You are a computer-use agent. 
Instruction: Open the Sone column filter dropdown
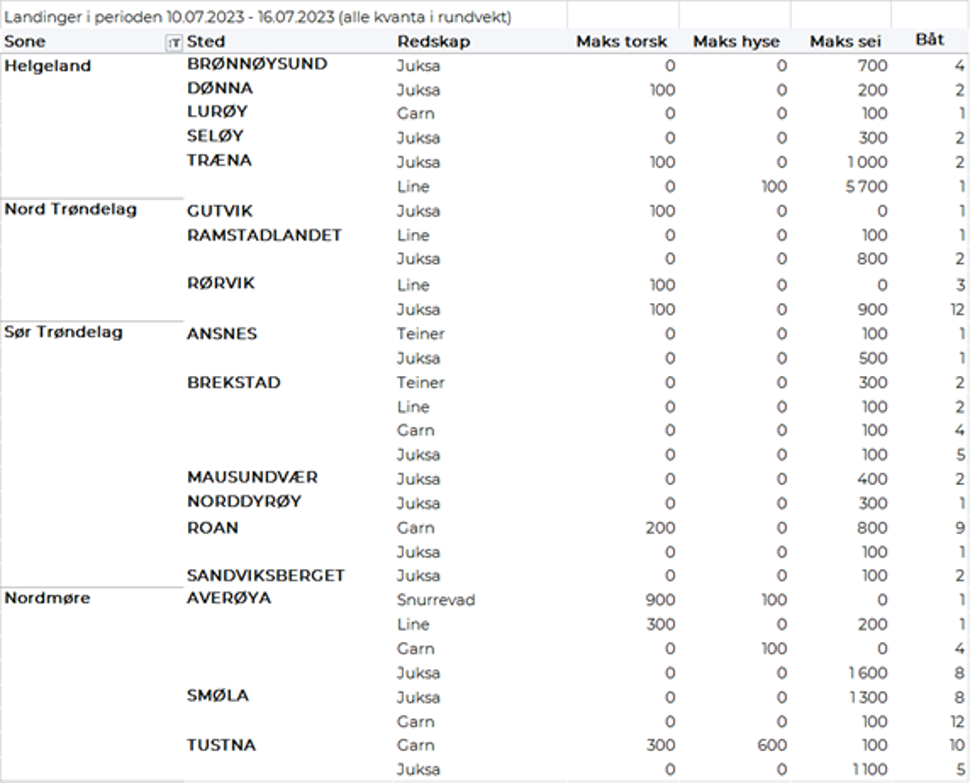click(x=174, y=42)
